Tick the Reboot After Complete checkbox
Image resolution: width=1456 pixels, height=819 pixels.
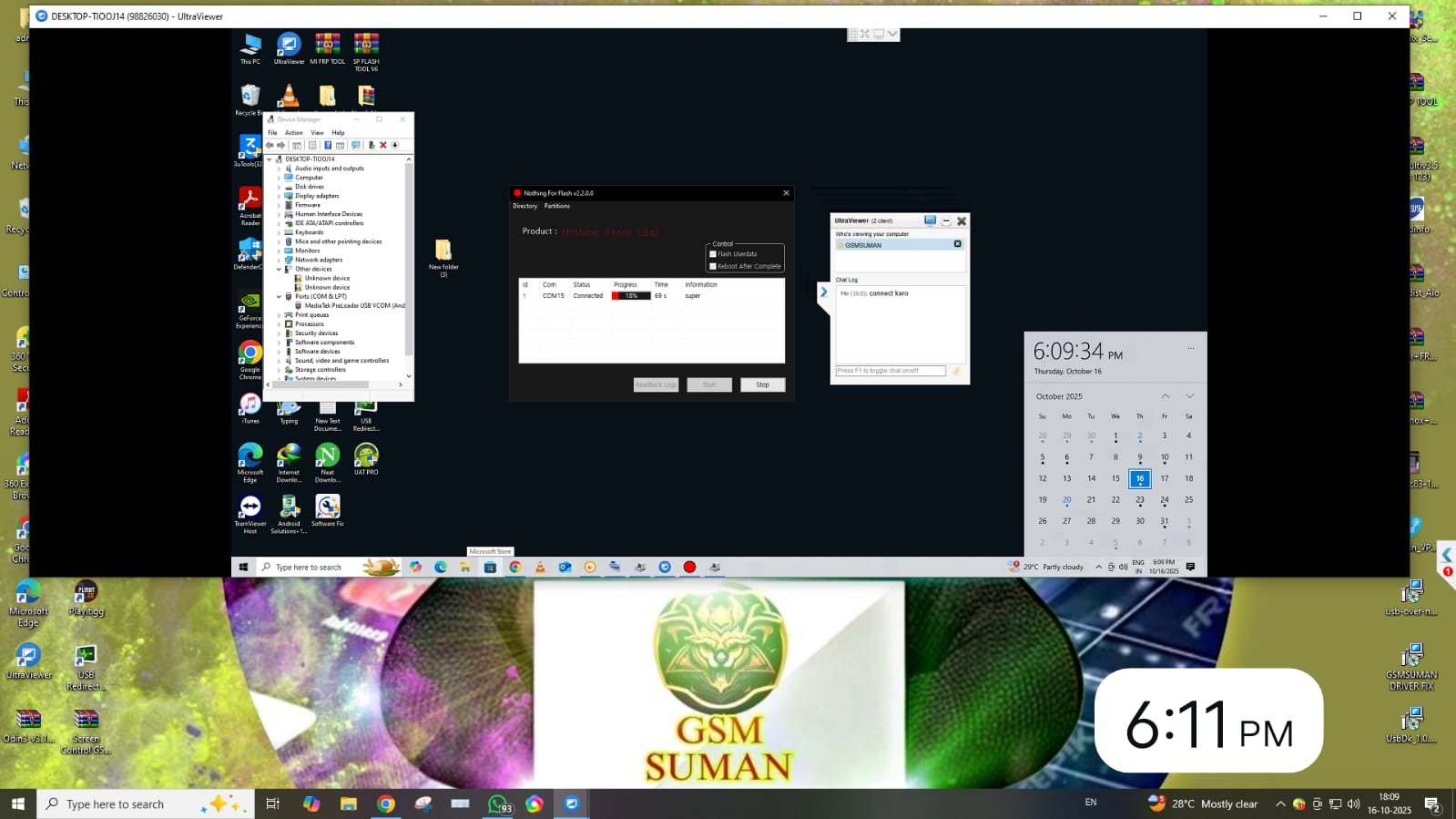pyautogui.click(x=713, y=266)
